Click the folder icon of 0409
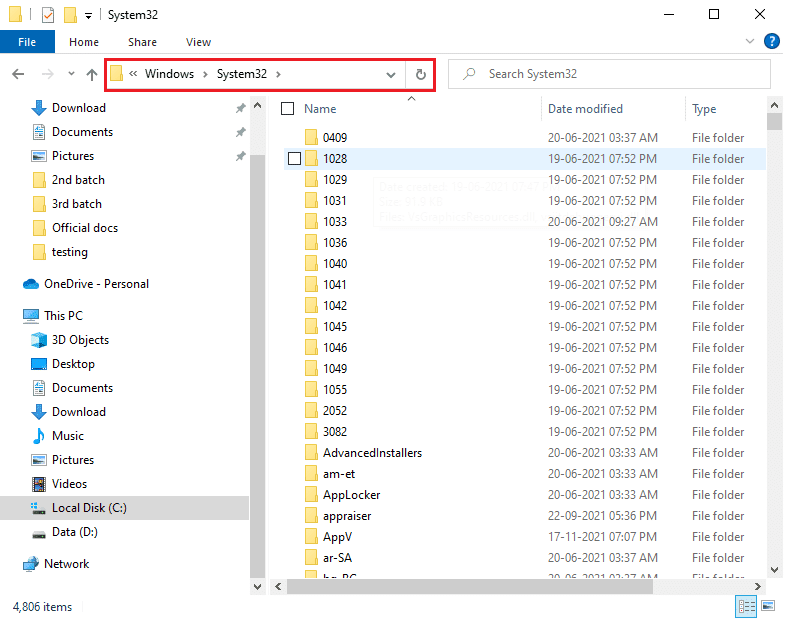 tap(311, 137)
